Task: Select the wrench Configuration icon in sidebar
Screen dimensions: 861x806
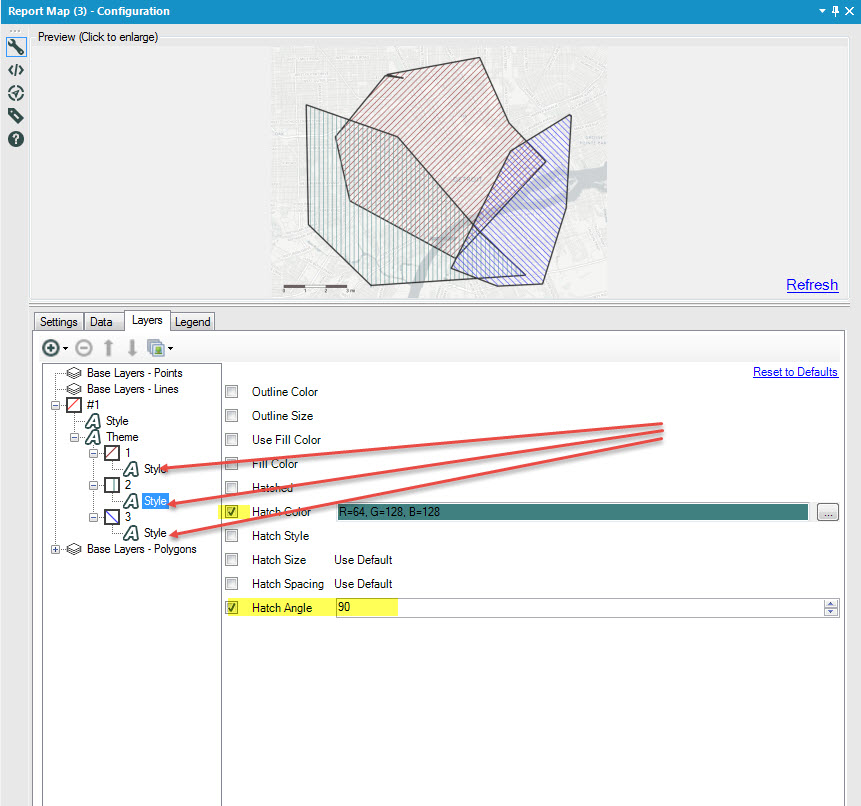Action: (16, 46)
